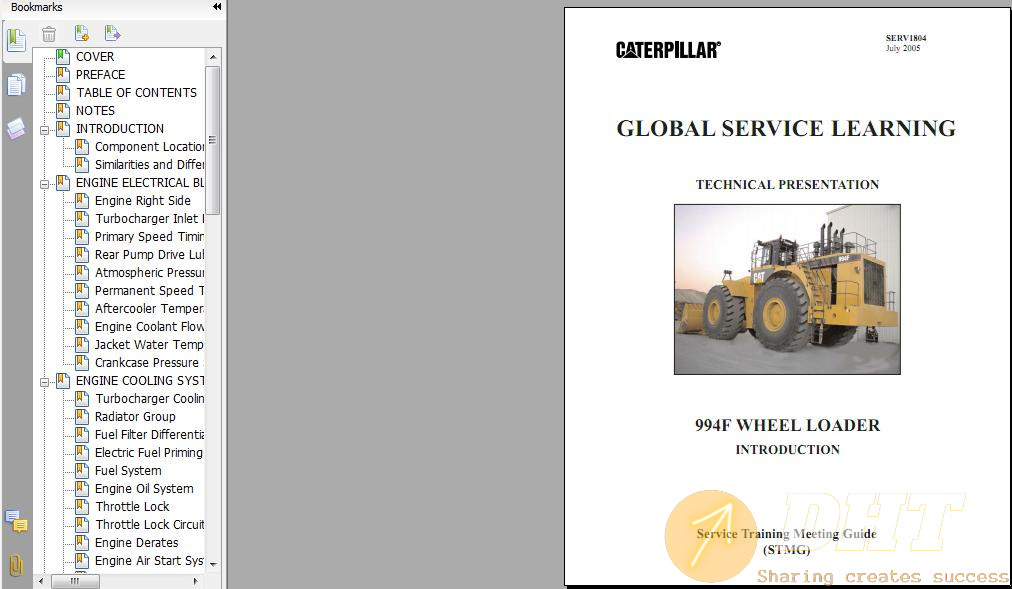Click the bookmarks horizontal scrollbar right arrow

point(196,581)
